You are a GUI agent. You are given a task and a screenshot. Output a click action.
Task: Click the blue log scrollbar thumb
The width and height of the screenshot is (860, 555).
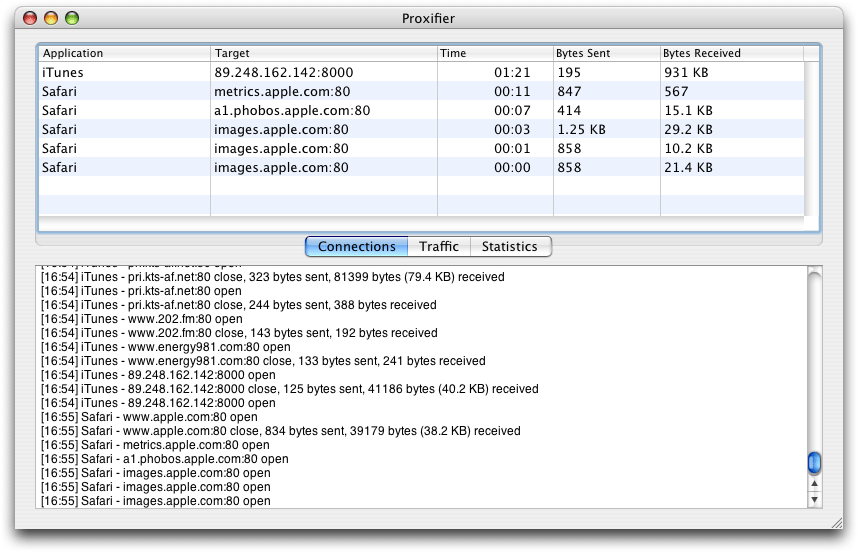814,462
